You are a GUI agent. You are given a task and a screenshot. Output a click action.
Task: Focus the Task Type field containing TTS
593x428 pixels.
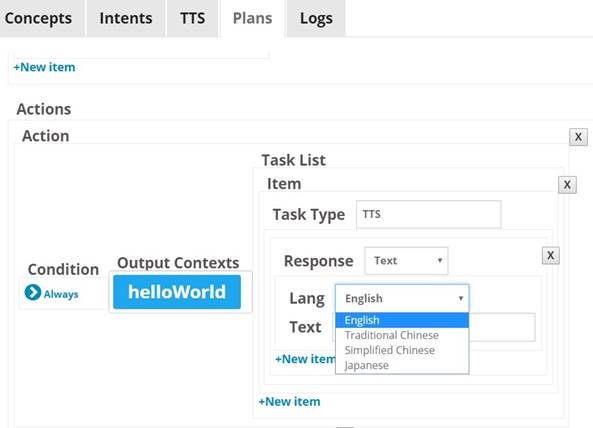coord(428,214)
